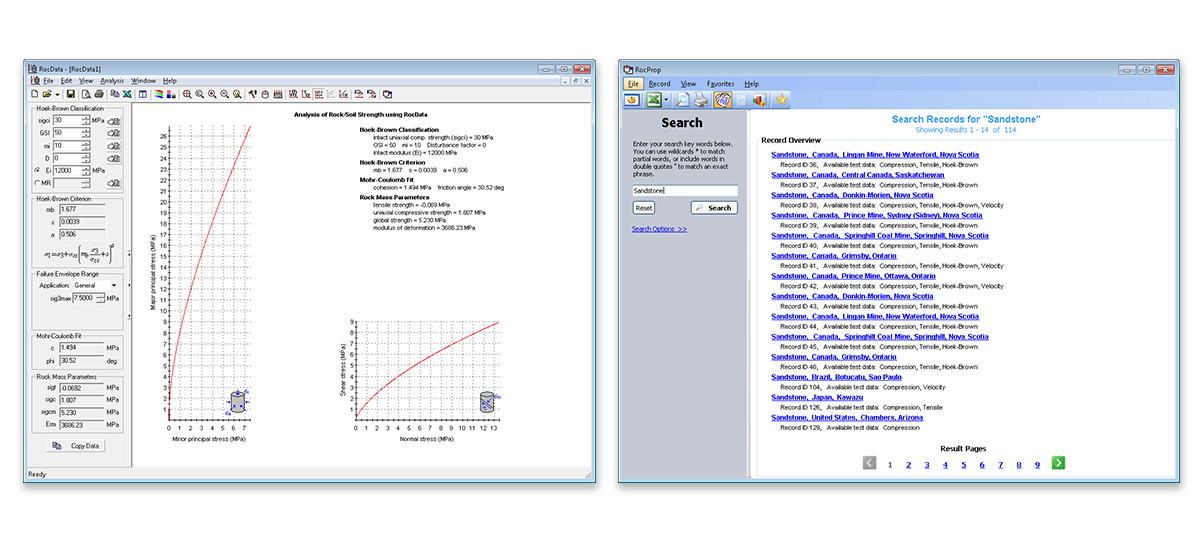
Task: Expand the arrow next to RocData Open icon
Action: [x=57, y=94]
